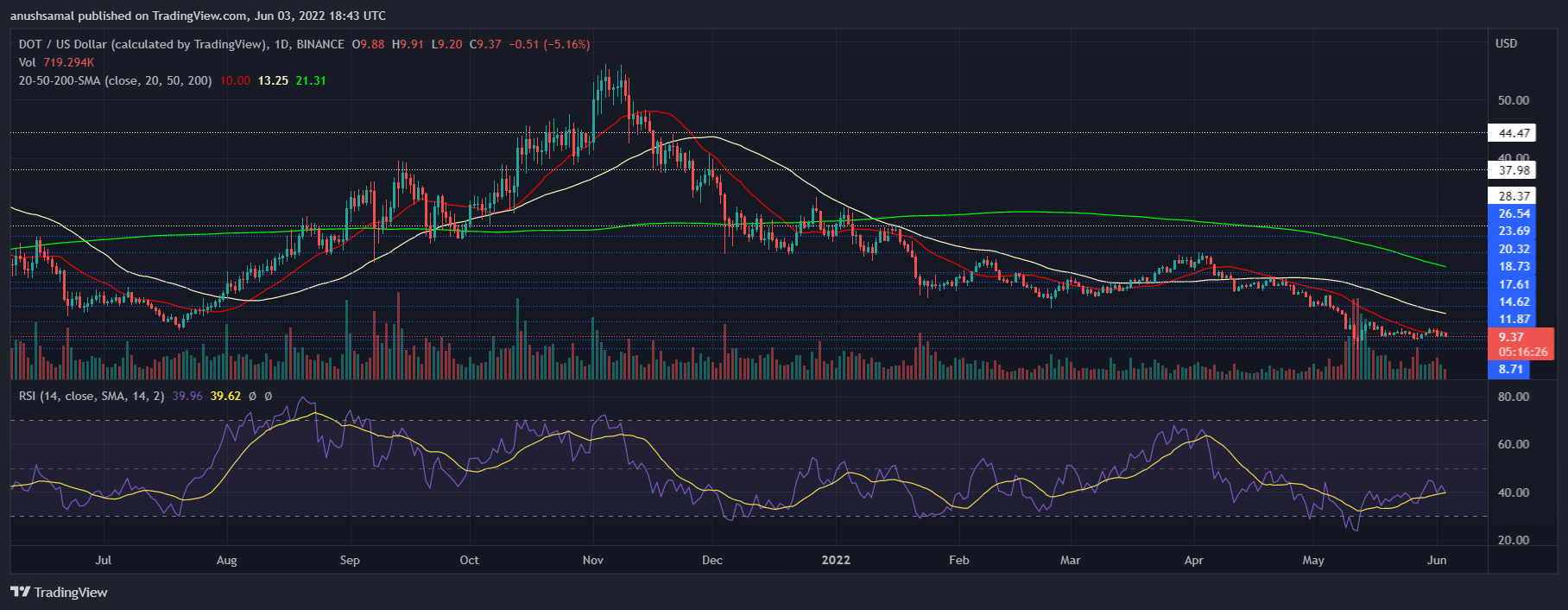Click the yellow RSI SMA value 39.62
This screenshot has width=1568, height=610.
pos(225,396)
